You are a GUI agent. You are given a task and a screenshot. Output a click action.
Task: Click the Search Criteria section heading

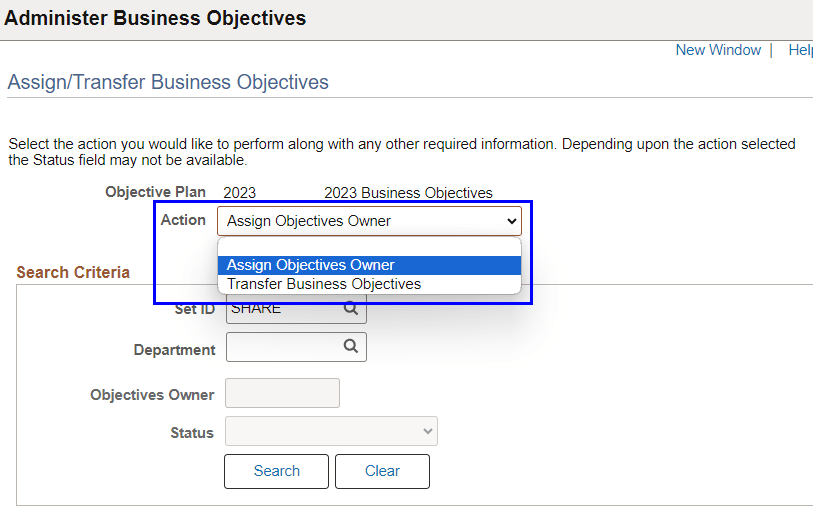(73, 272)
